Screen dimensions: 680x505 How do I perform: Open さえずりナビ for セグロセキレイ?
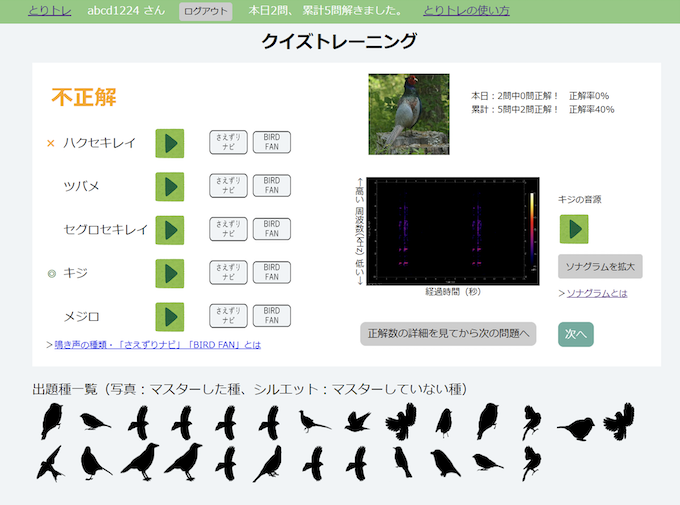pos(228,229)
